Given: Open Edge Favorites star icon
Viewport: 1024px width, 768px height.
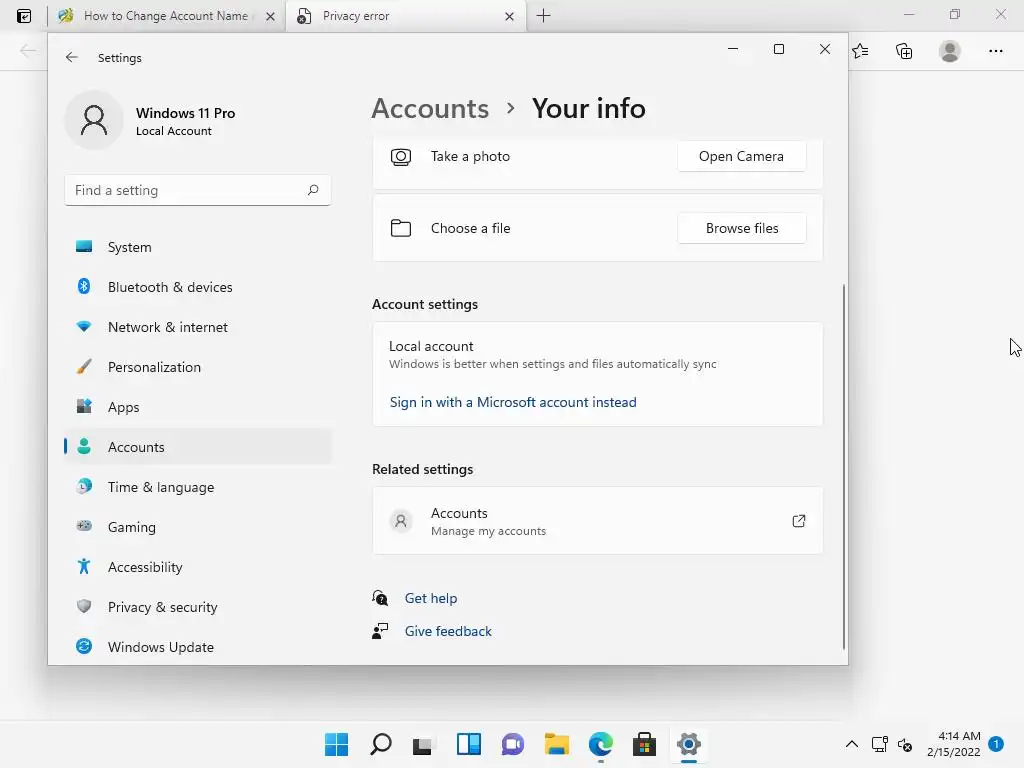Looking at the screenshot, I should 860,51.
